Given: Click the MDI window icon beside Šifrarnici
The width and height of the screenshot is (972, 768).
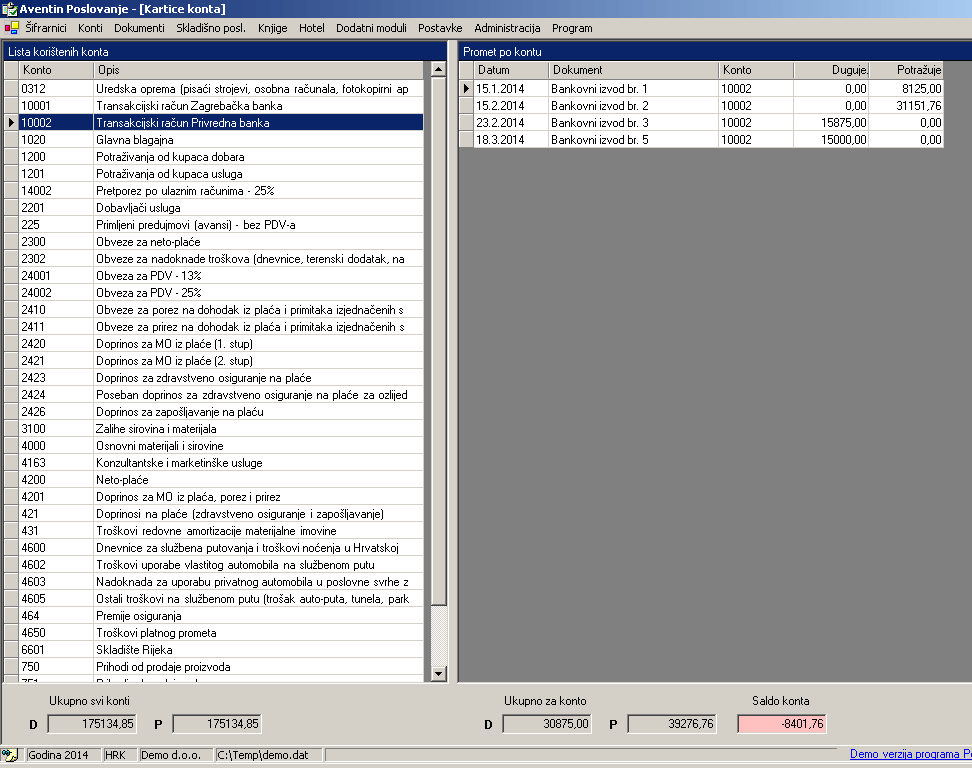Looking at the screenshot, I should [x=12, y=28].
